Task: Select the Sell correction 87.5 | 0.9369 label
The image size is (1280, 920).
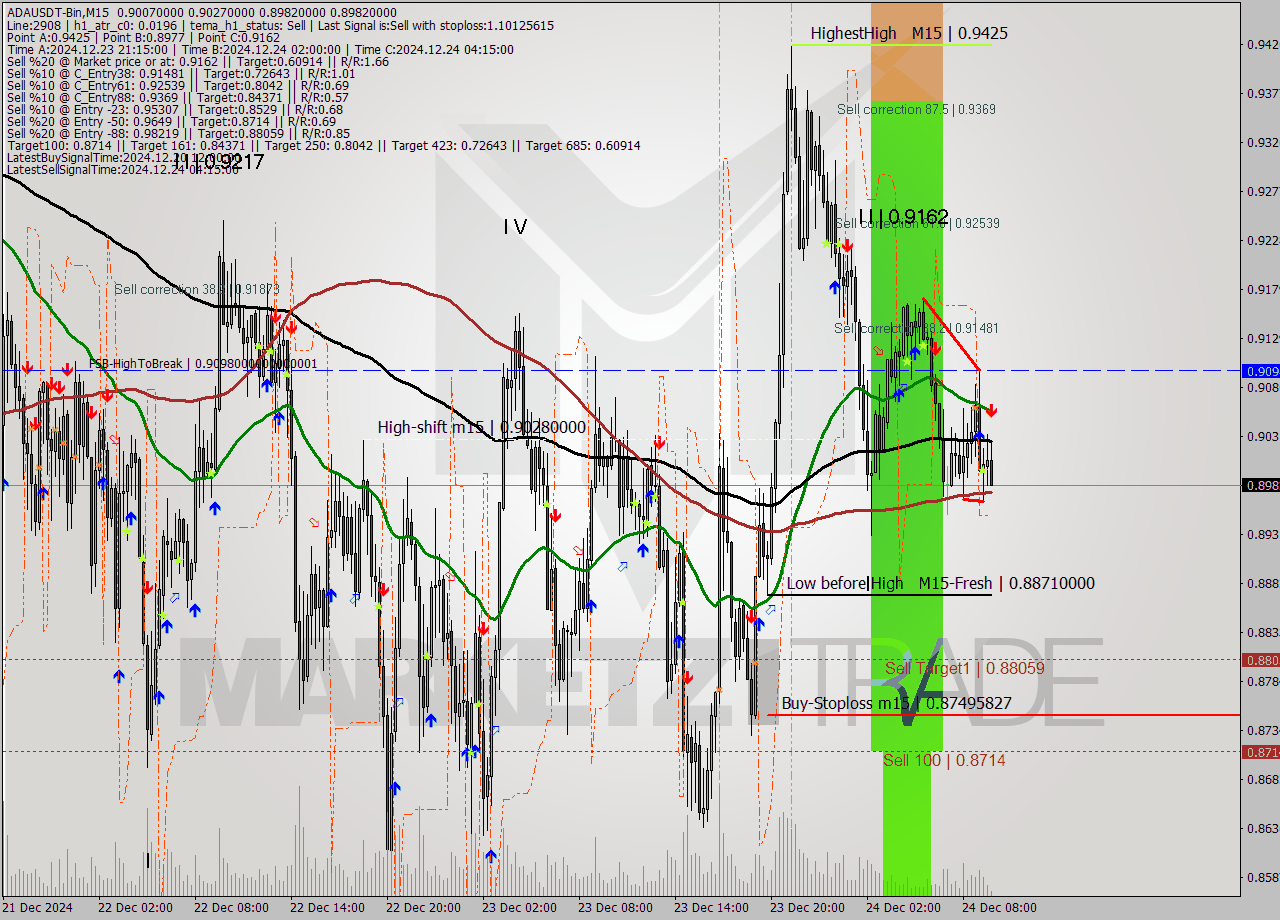Action: (x=916, y=109)
